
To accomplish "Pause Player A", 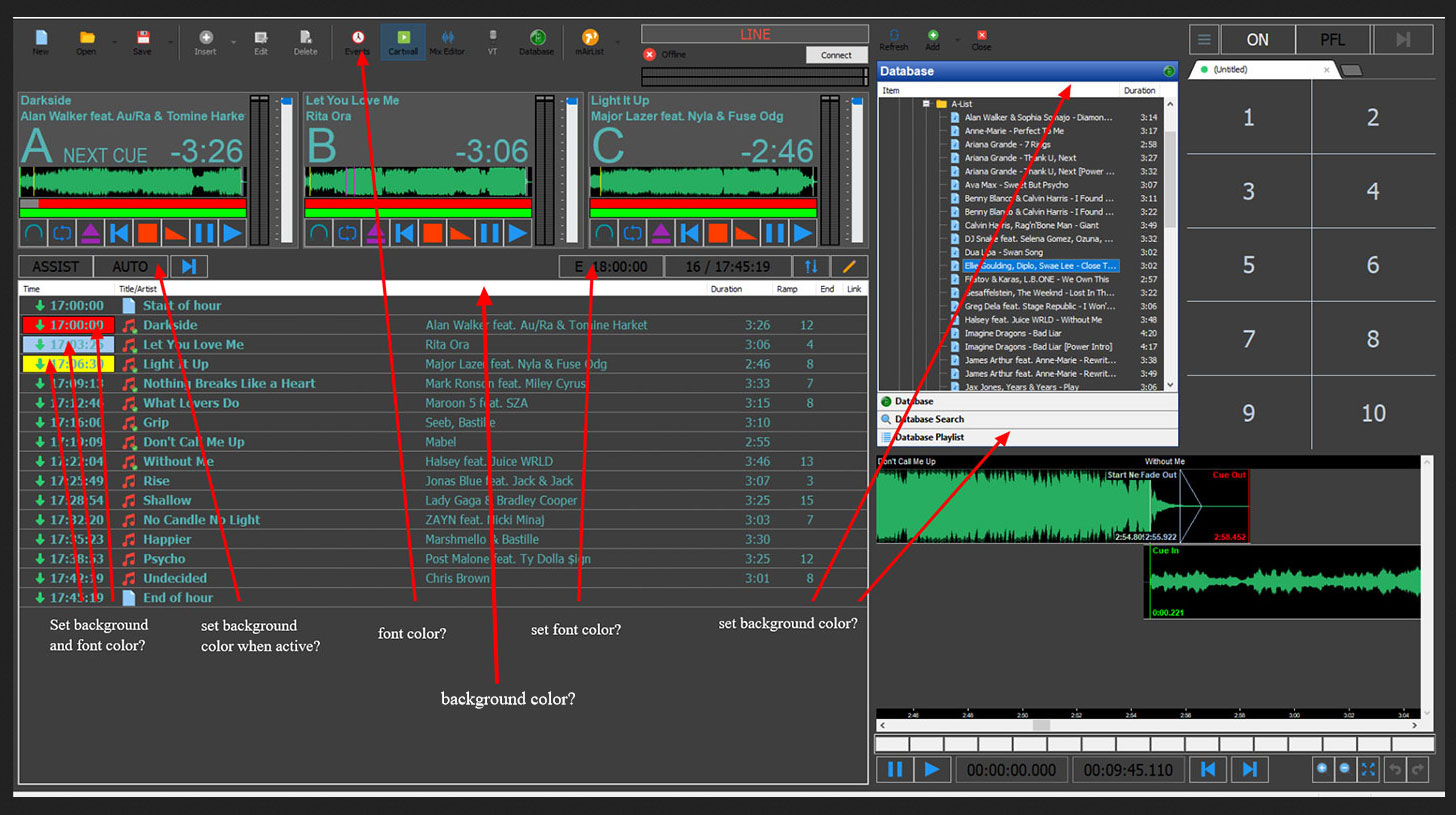I will (205, 234).
